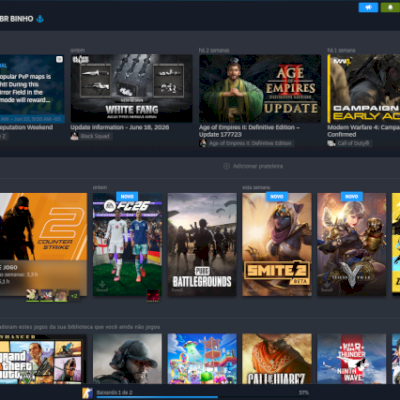Select the SMITE 2 Beta game card
This screenshot has width=400, height=400.
277,244
